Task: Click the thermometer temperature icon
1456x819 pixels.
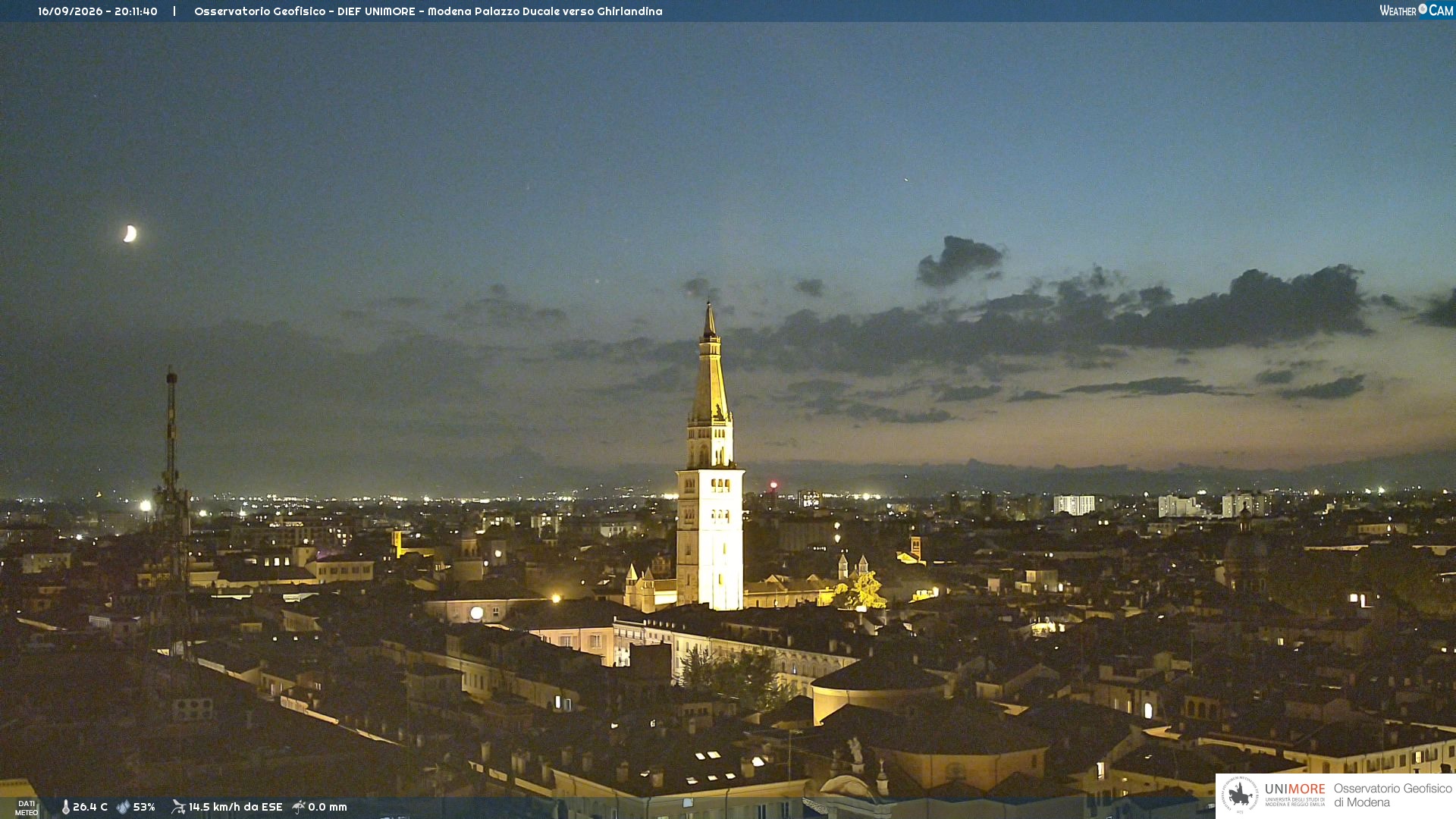Action: click(x=65, y=807)
